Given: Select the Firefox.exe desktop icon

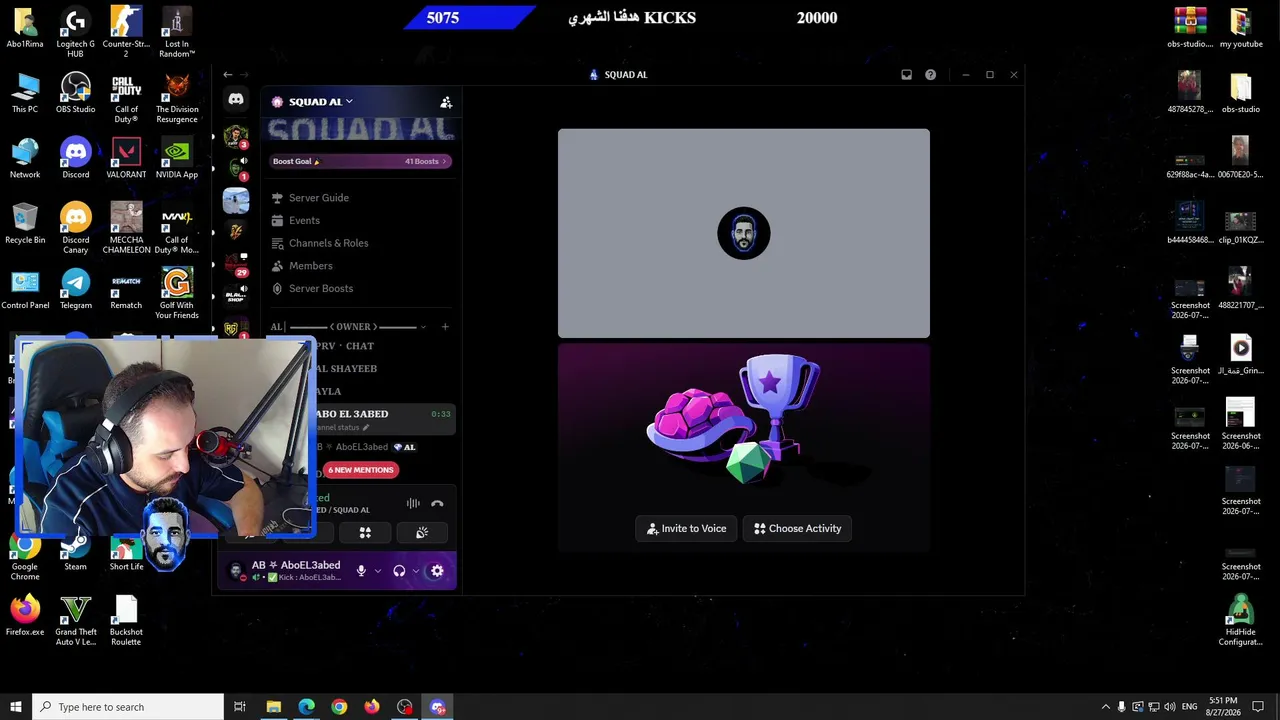Looking at the screenshot, I should pos(25,617).
